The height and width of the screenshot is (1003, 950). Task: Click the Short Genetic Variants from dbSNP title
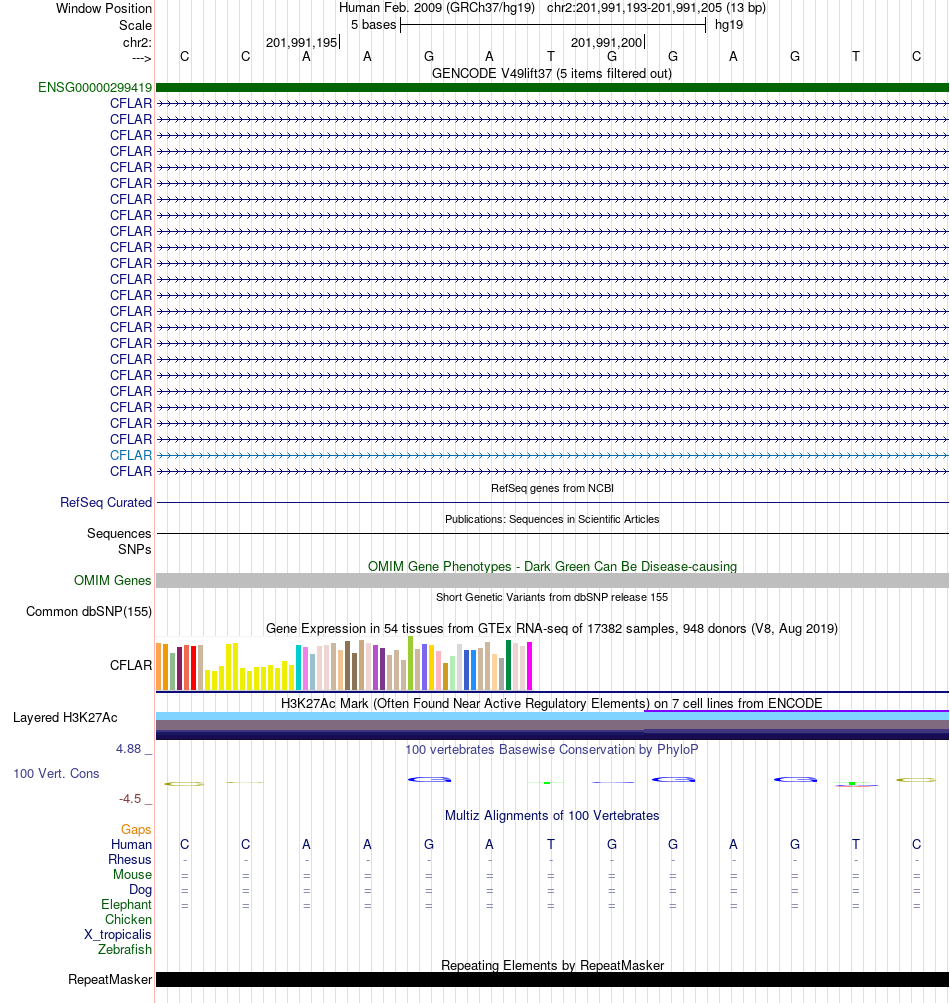tap(551, 597)
